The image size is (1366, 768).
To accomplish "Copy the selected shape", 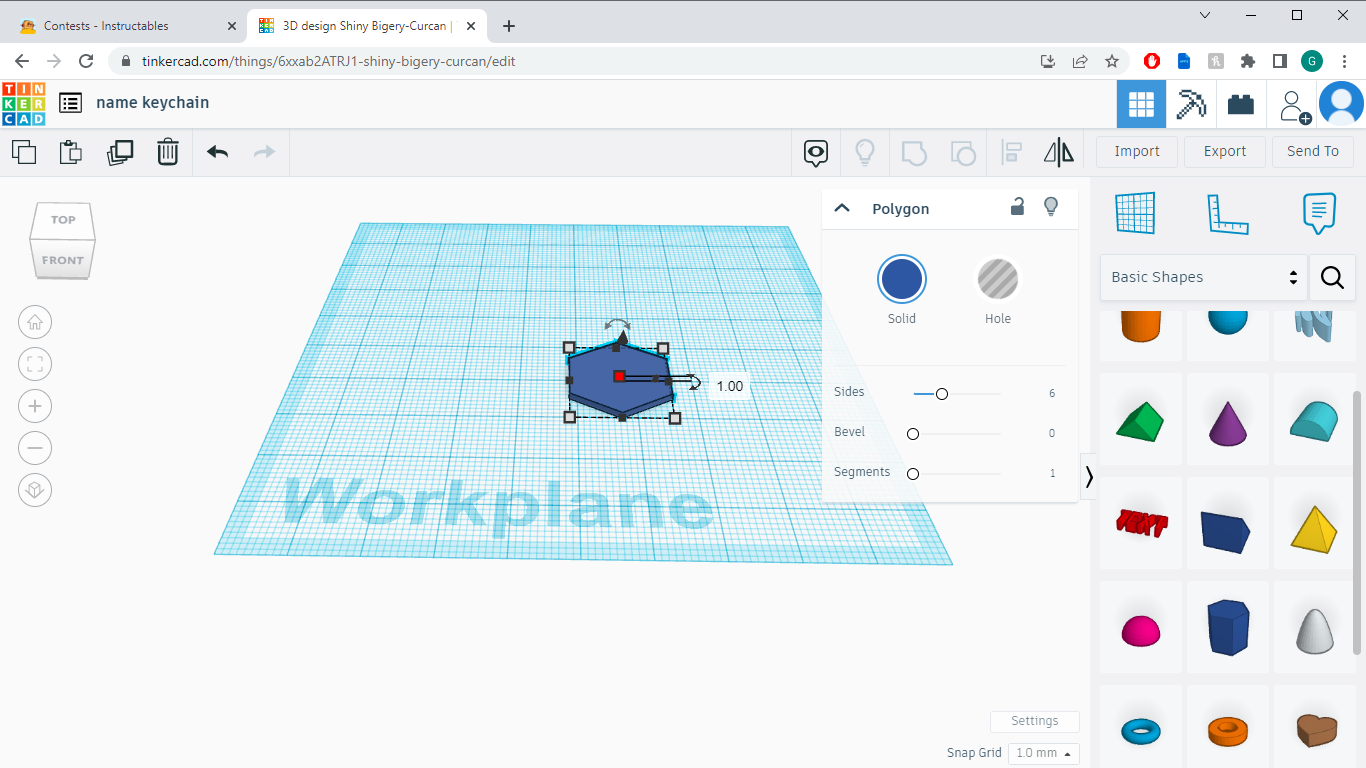I will 24,152.
